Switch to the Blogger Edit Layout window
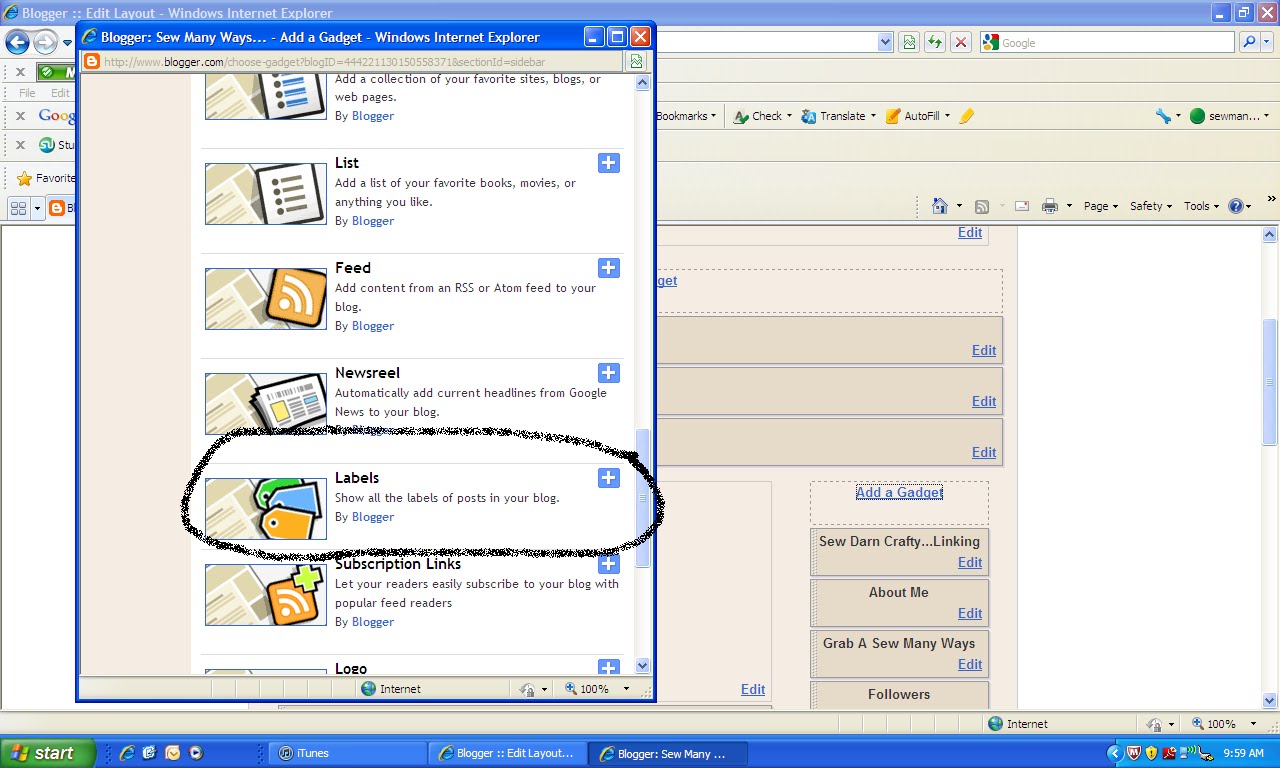1280x768 pixels. click(x=508, y=753)
